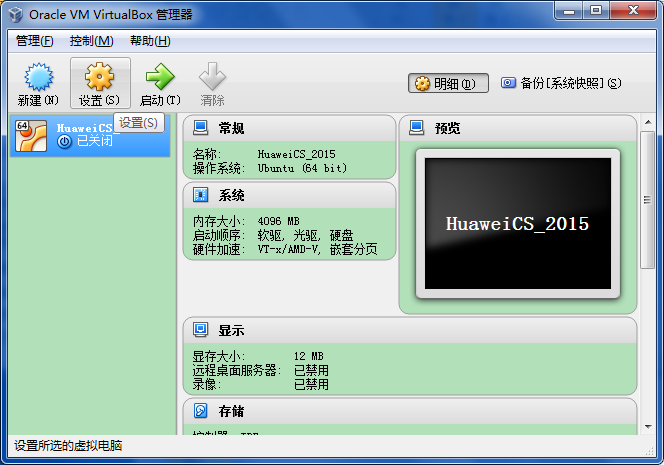
Task: Close the VirtualBox manager window
Action: click(633, 11)
